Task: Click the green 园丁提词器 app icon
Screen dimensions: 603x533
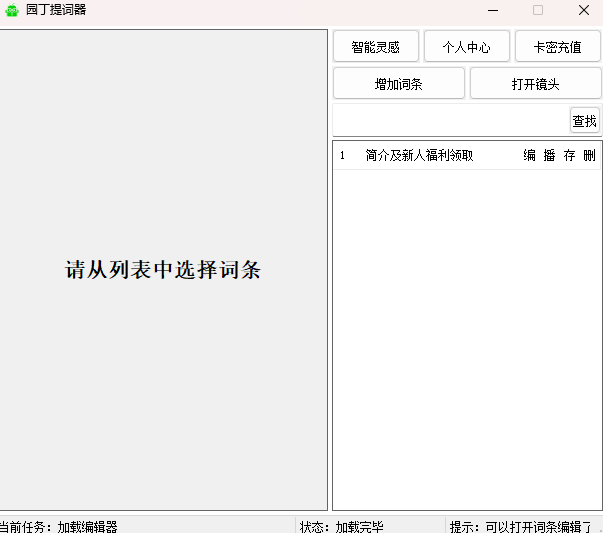Action: (12, 10)
